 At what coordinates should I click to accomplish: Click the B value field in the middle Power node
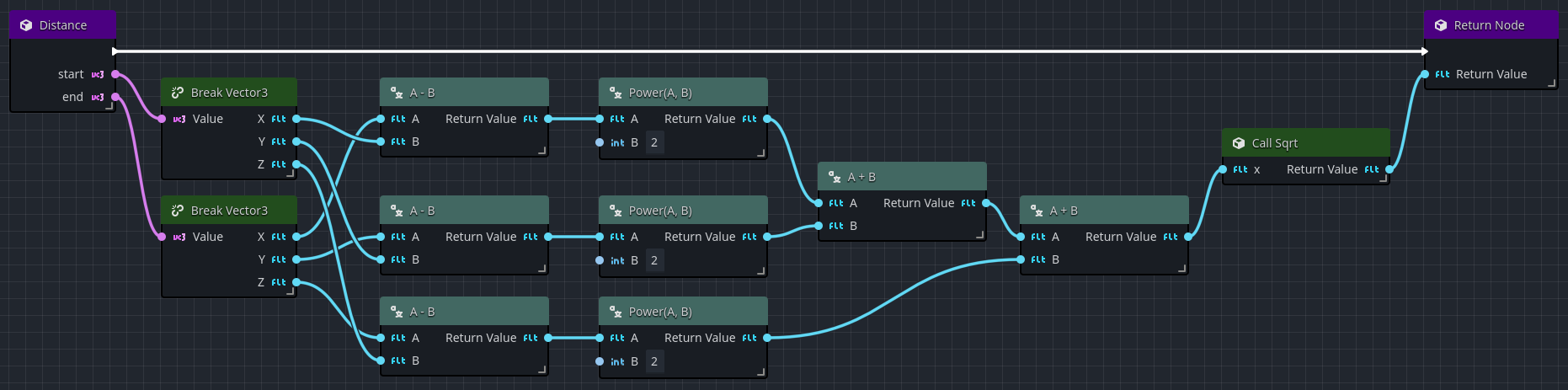coord(654,260)
